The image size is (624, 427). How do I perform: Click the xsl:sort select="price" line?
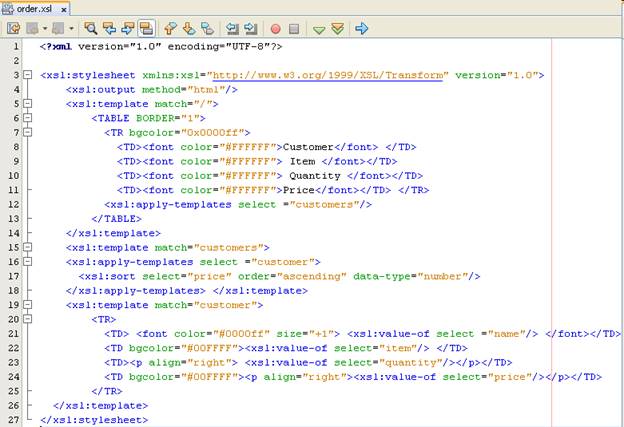279,276
